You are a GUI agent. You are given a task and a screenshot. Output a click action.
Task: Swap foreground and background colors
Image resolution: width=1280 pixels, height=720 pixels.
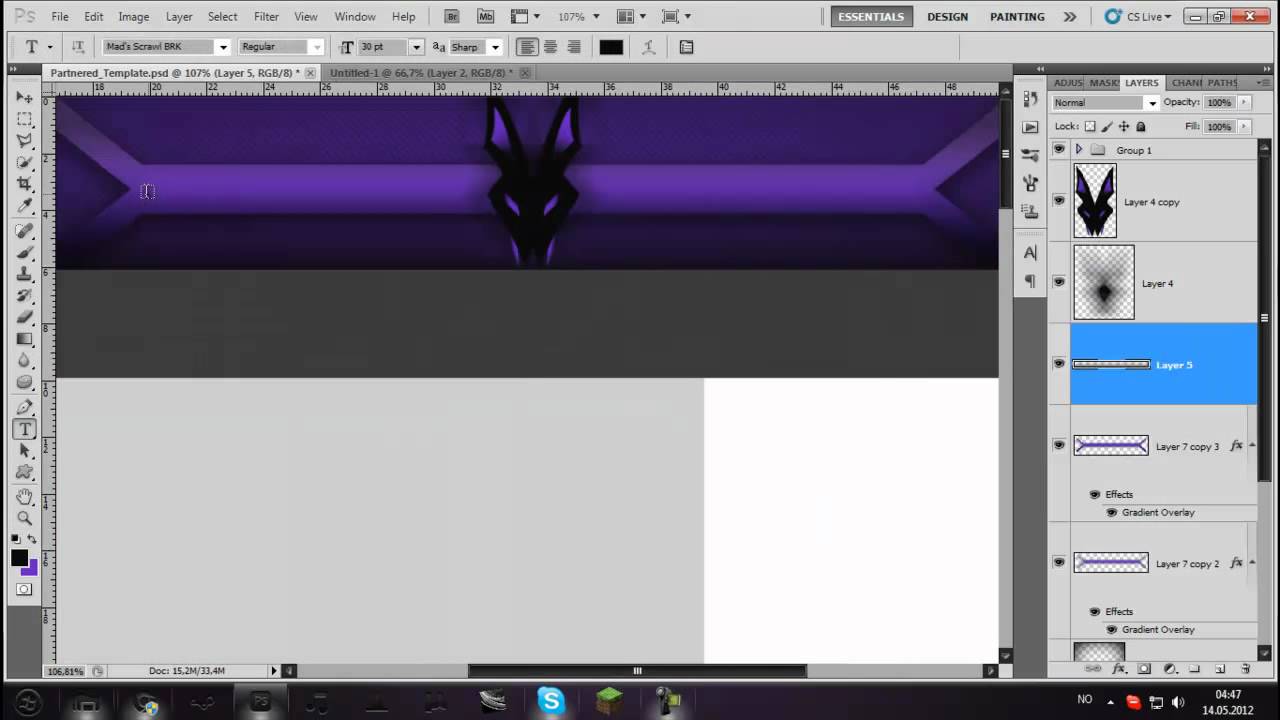click(x=32, y=540)
